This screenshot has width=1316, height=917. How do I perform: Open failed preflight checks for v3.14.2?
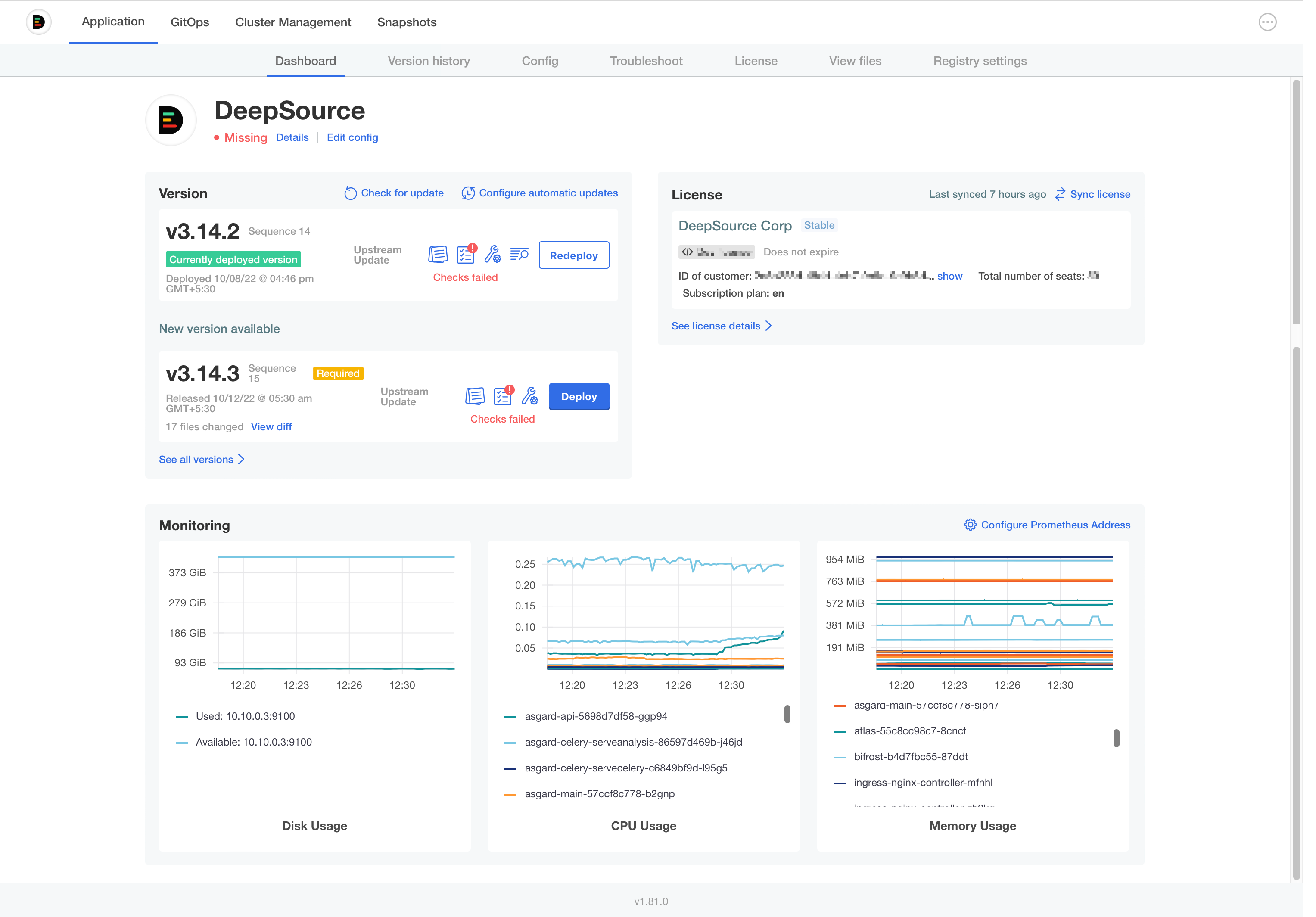coord(465,255)
